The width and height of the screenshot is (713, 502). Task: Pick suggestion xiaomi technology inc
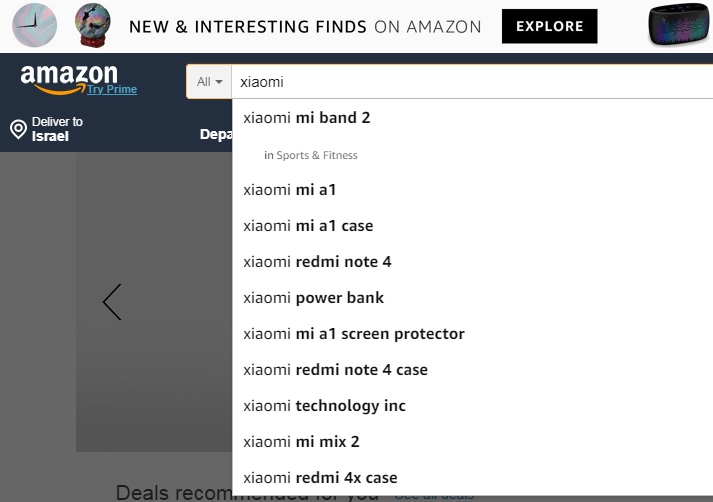pos(324,406)
